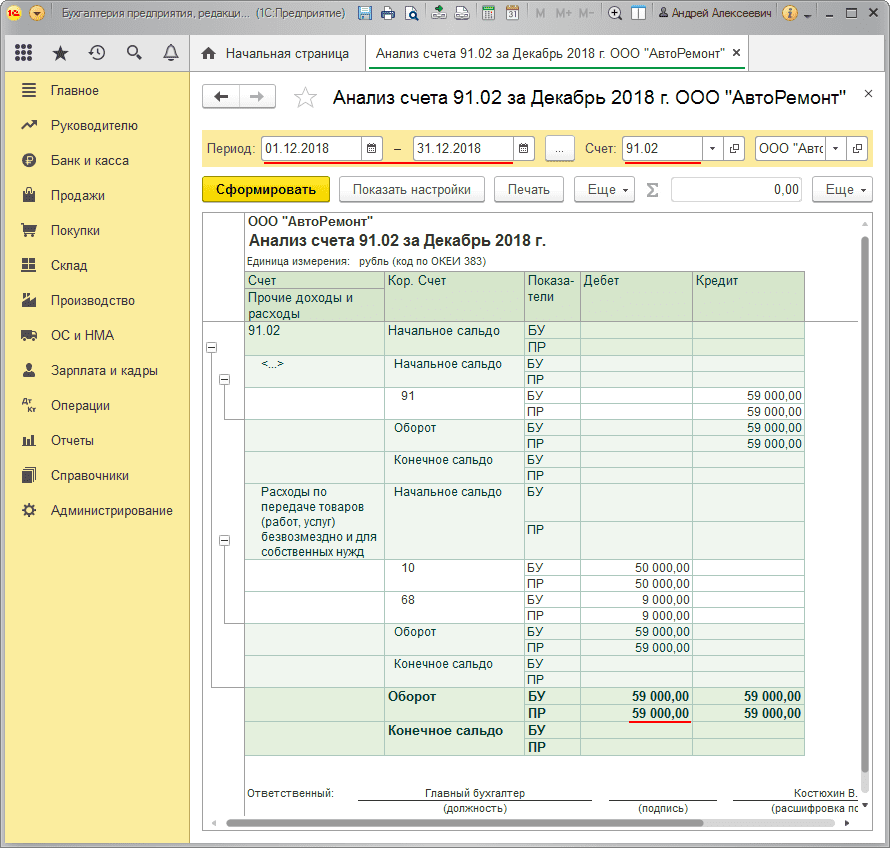Open organization form via open icon
This screenshot has height=848, width=890.
857,149
